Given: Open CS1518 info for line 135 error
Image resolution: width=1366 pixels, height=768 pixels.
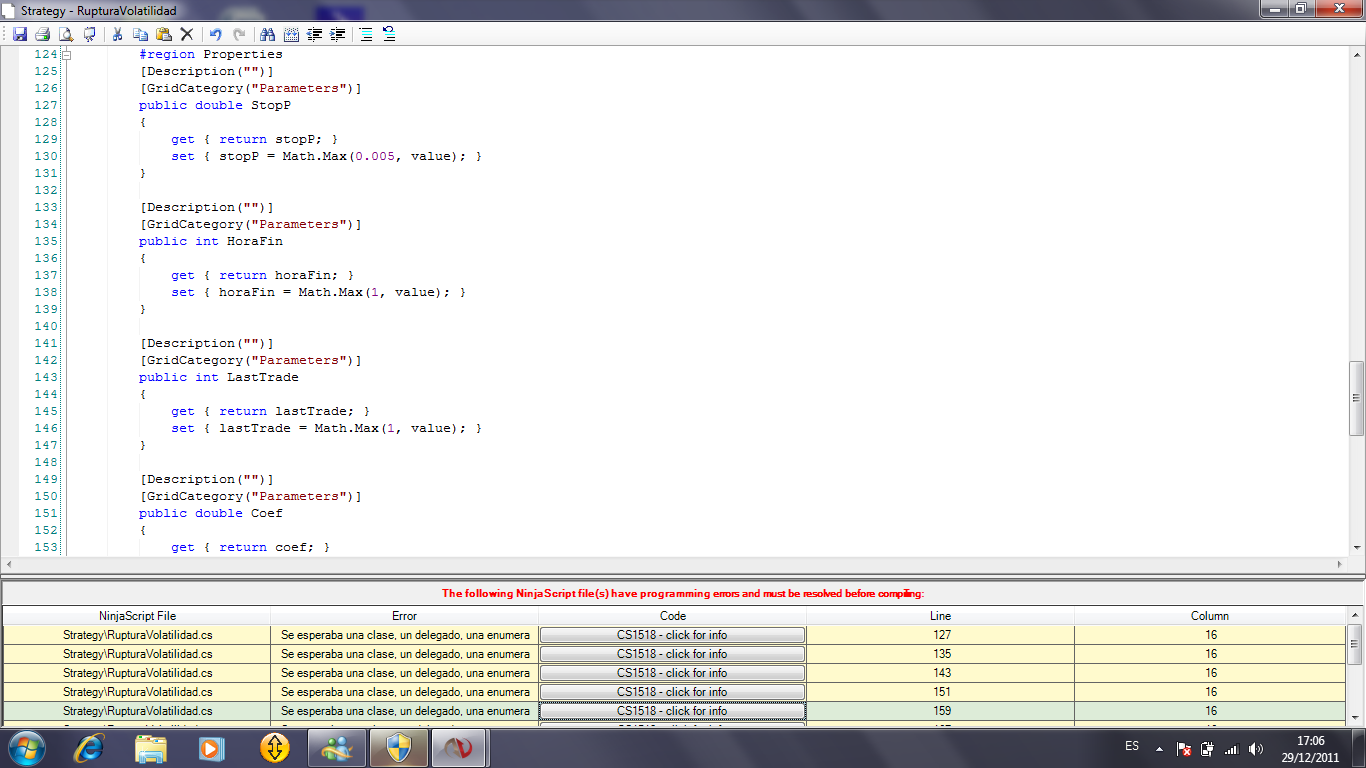Looking at the screenshot, I should pyautogui.click(x=672, y=654).
